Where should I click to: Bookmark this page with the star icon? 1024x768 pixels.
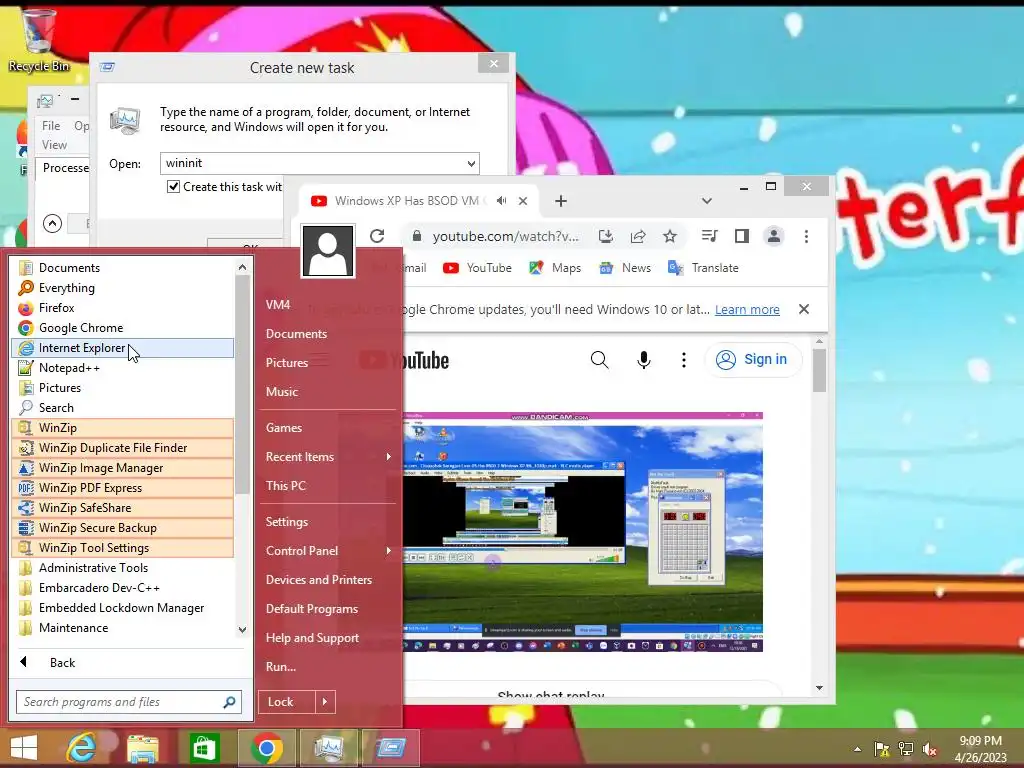pos(669,236)
